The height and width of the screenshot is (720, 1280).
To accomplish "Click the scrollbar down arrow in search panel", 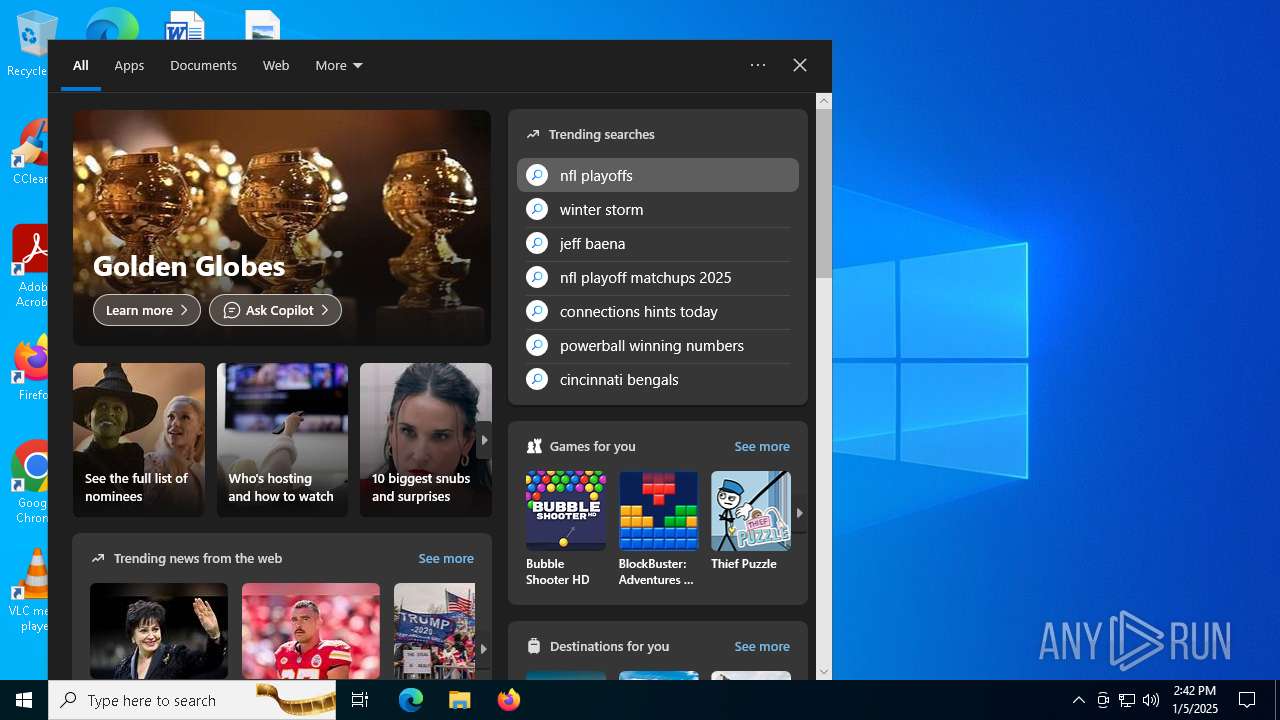I will point(824,672).
